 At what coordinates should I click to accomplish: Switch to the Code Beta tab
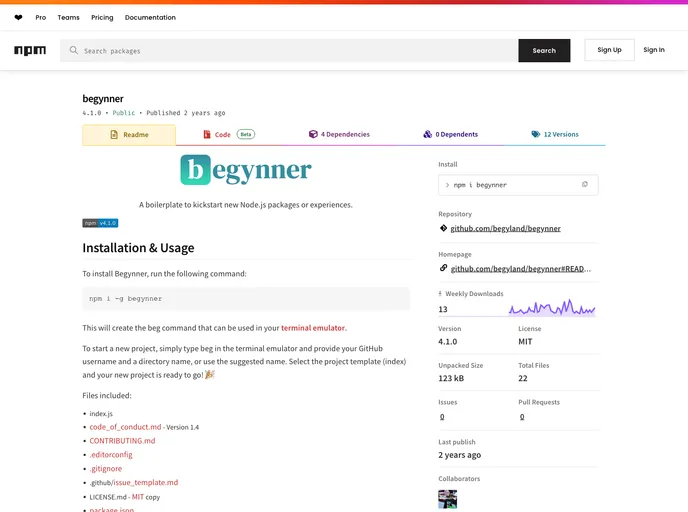click(229, 135)
